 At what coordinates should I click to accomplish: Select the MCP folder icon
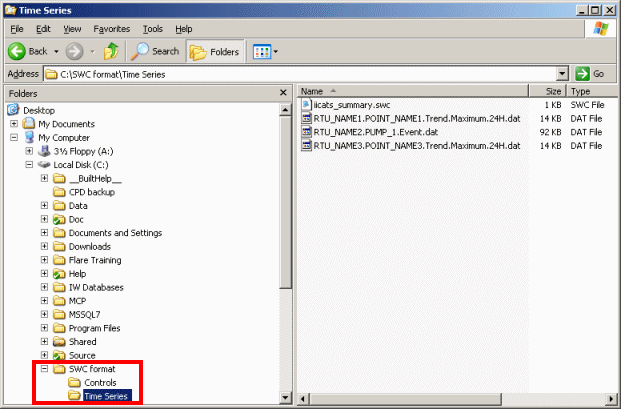(x=59, y=301)
